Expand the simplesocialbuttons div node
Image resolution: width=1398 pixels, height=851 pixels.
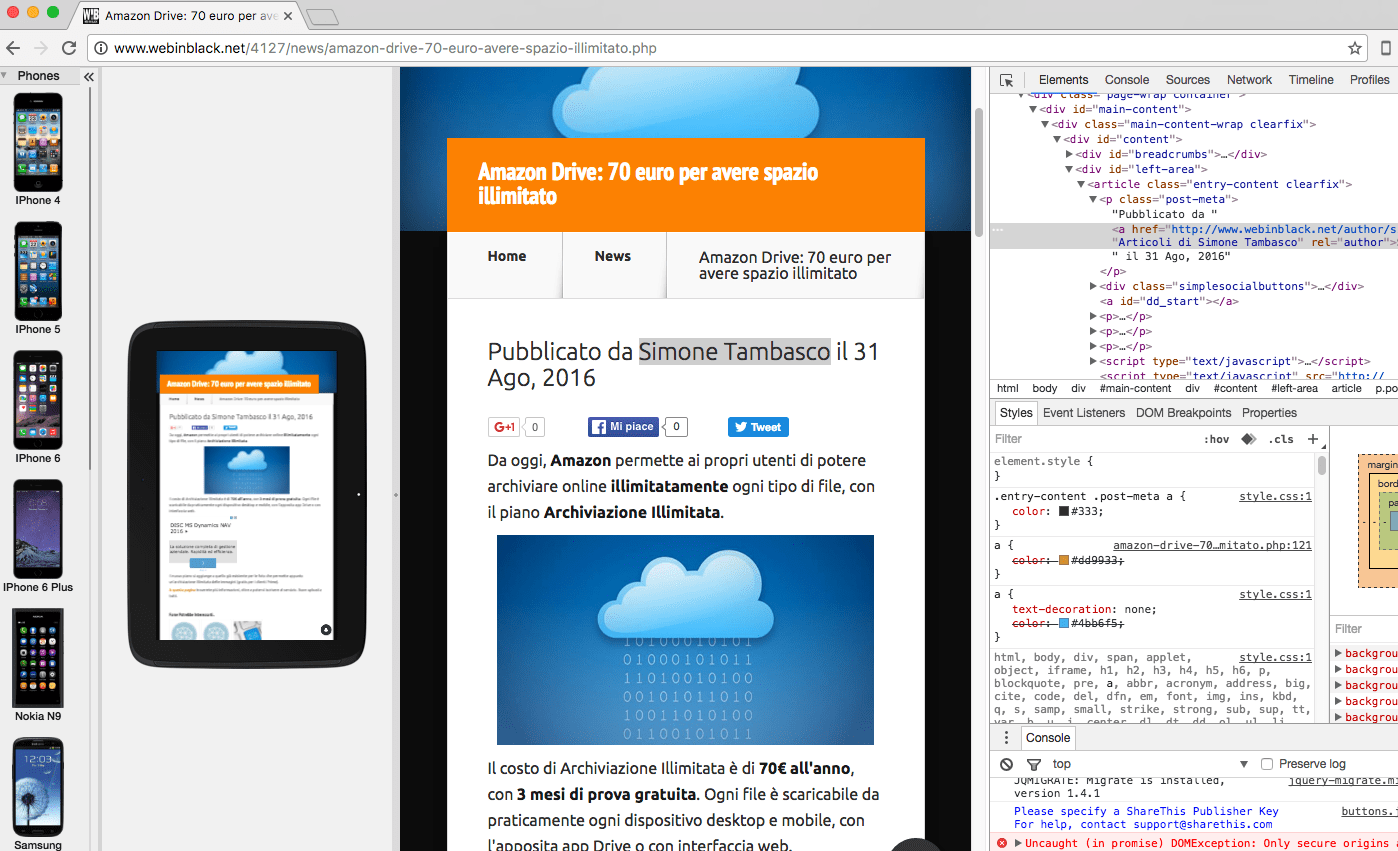[1093, 286]
